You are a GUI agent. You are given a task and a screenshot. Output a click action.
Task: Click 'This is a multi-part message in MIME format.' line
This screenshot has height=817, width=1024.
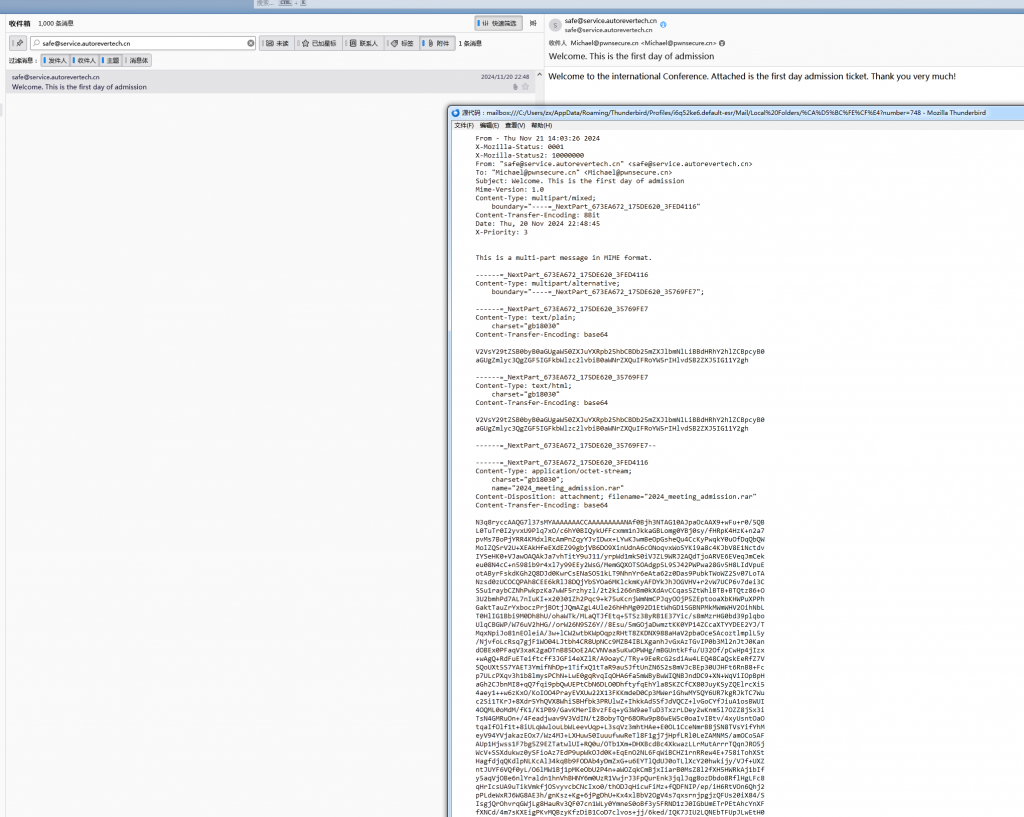[564, 258]
